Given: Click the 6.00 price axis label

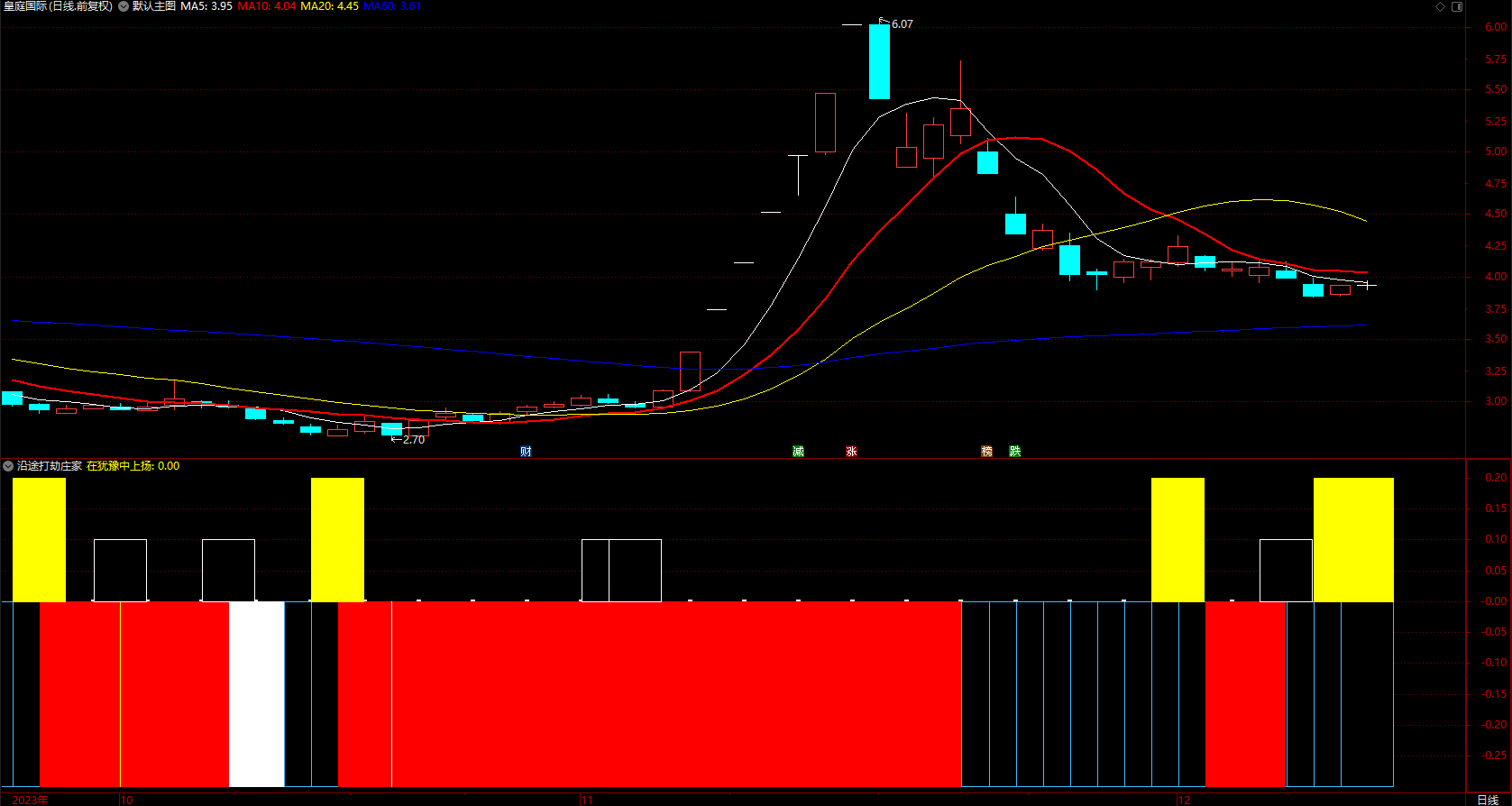Looking at the screenshot, I should [x=1496, y=27].
